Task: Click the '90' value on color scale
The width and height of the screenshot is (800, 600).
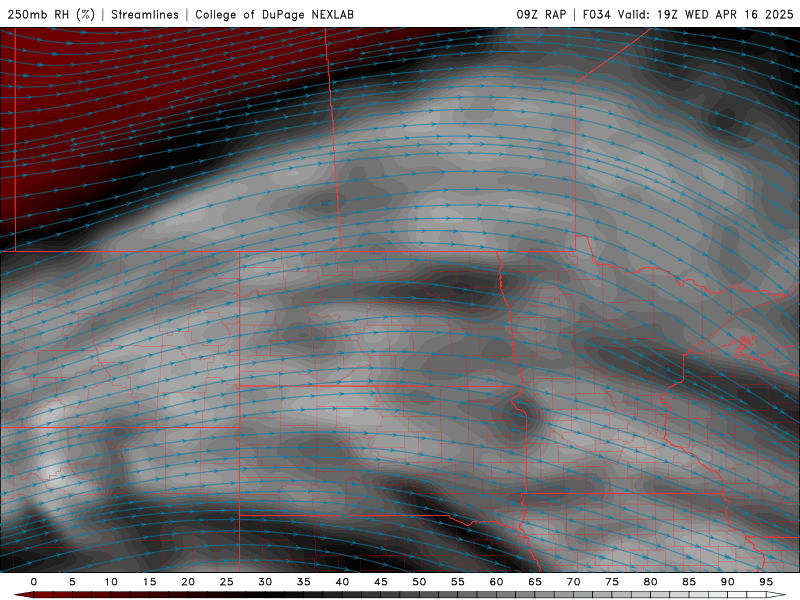Action: (728, 582)
